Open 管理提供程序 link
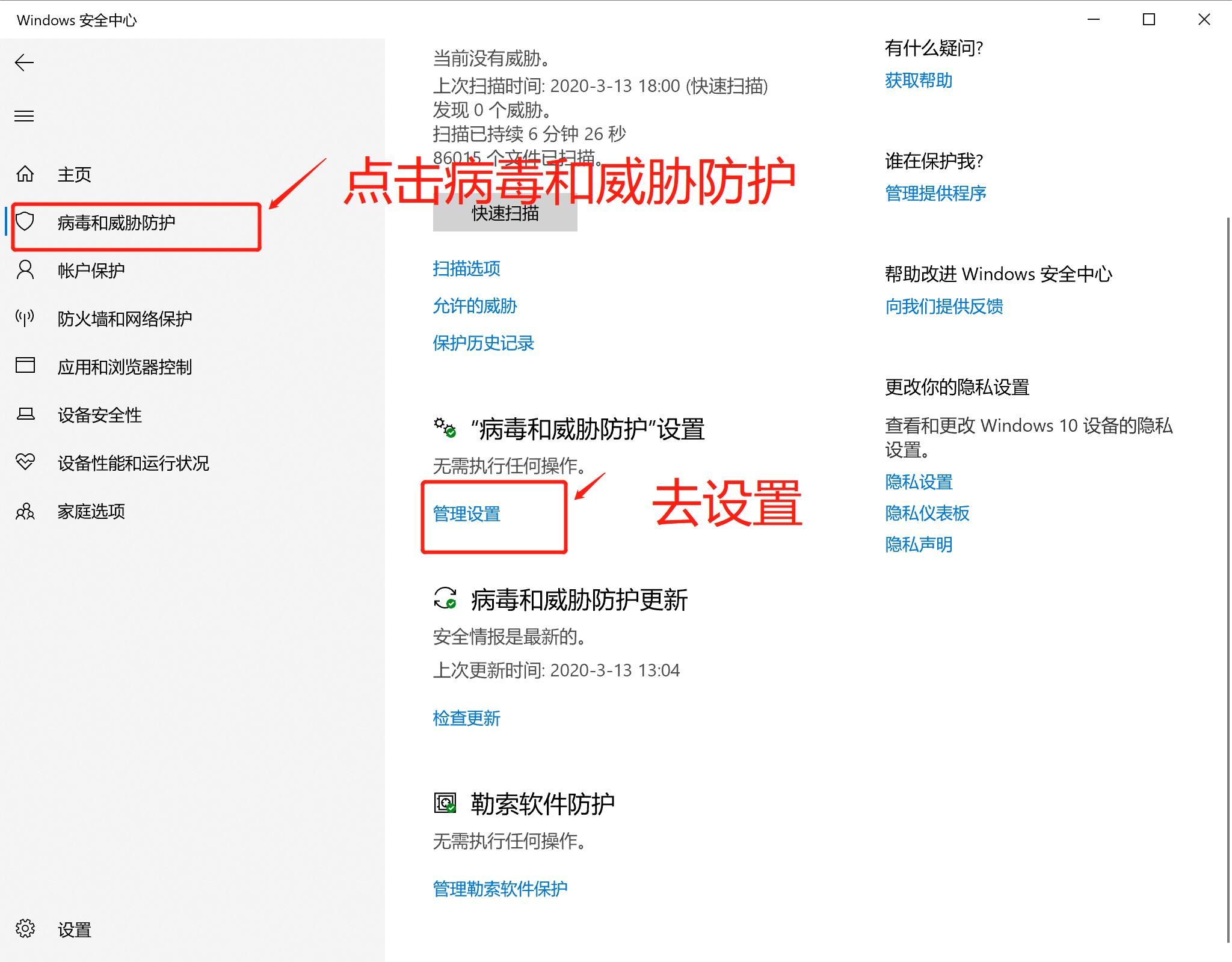Image resolution: width=1232 pixels, height=962 pixels. (x=935, y=194)
